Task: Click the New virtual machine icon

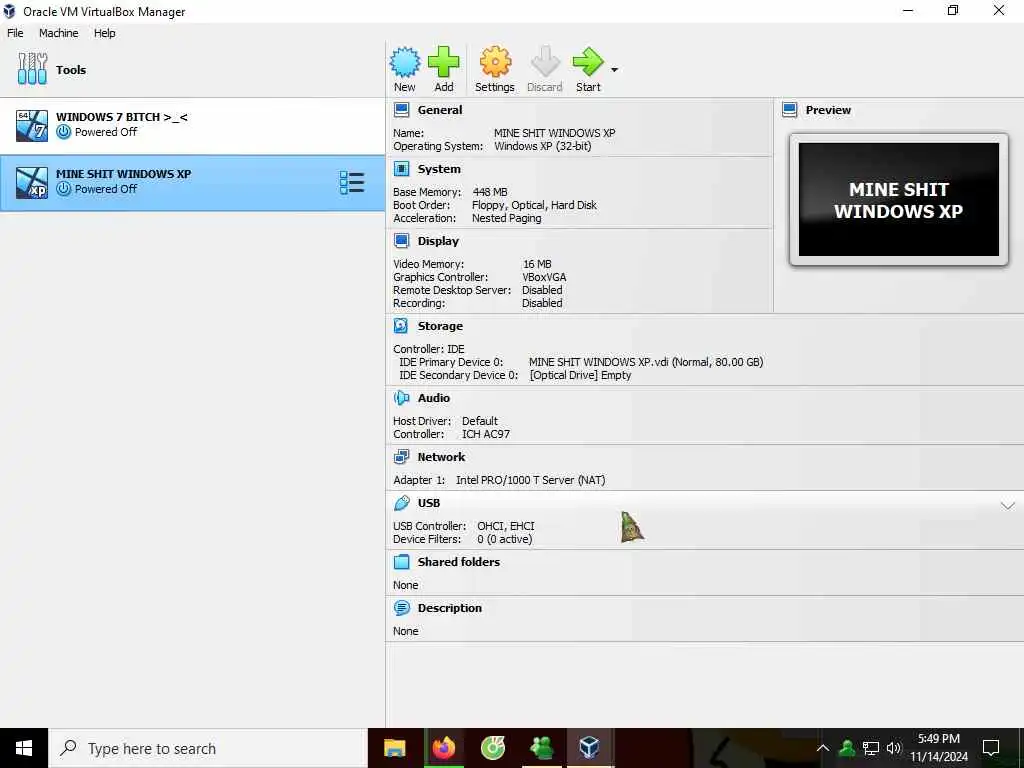Action: pos(405,63)
